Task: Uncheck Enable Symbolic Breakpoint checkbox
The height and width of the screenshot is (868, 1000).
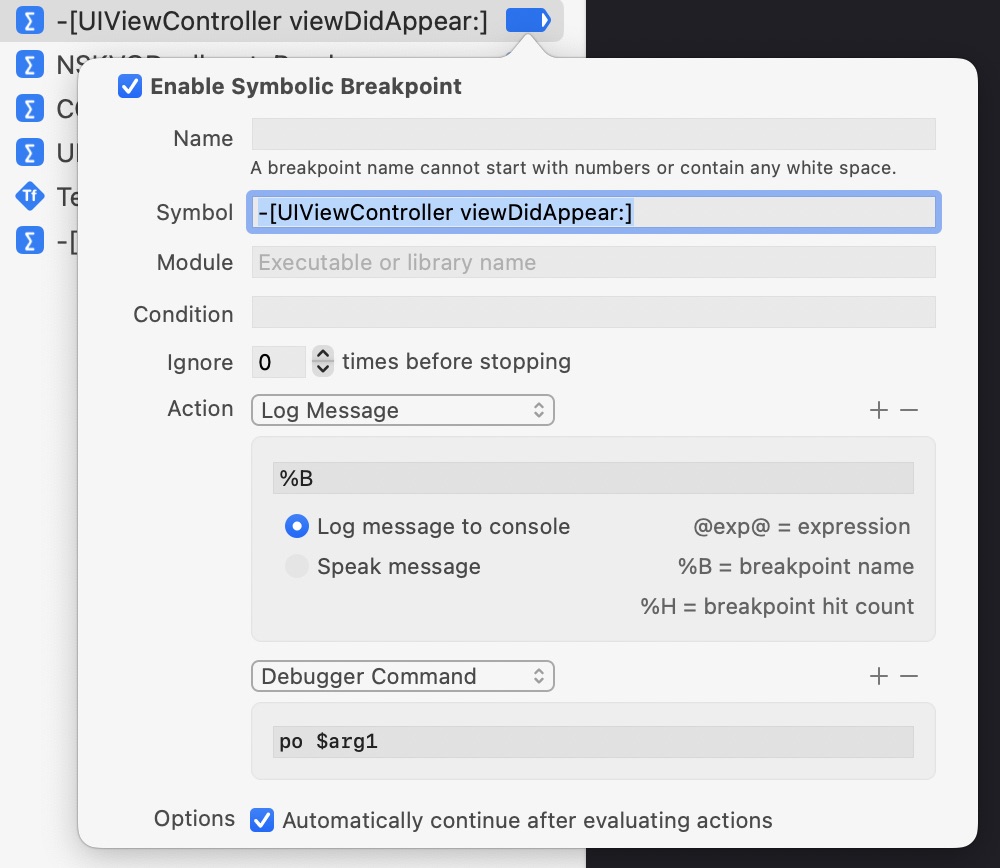Action: pos(130,86)
